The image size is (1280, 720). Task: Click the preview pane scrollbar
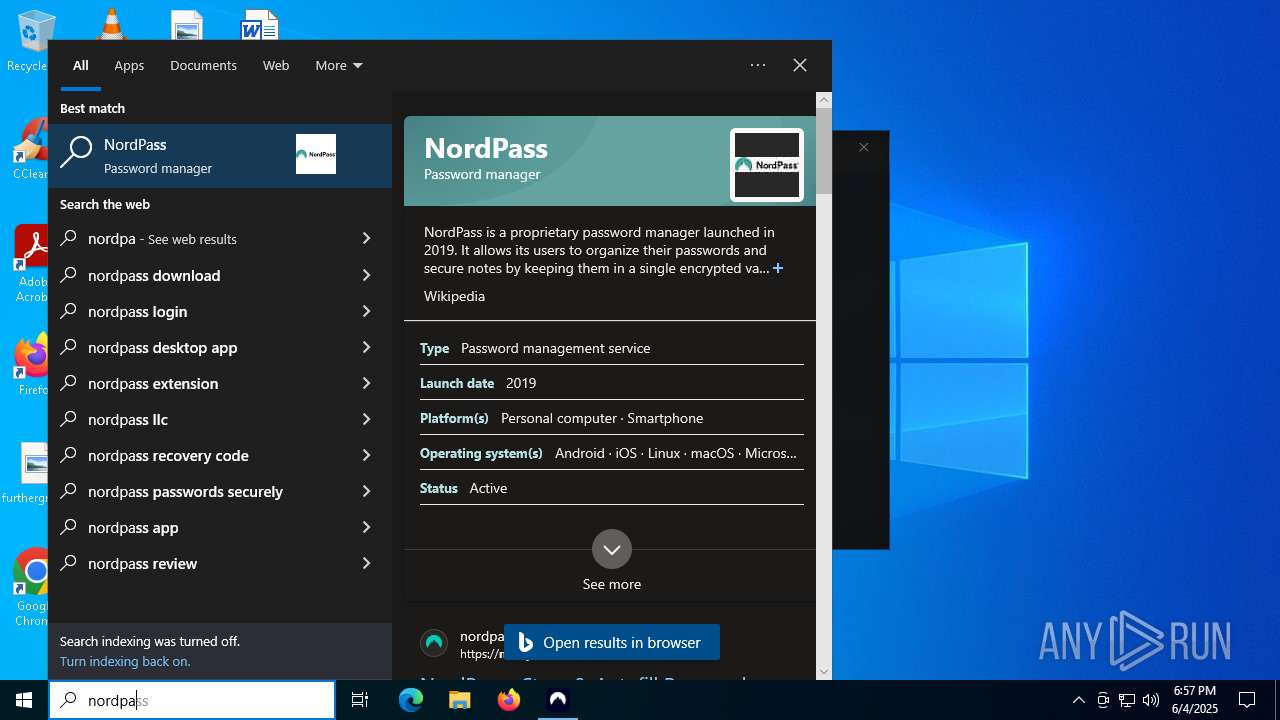tap(824, 150)
